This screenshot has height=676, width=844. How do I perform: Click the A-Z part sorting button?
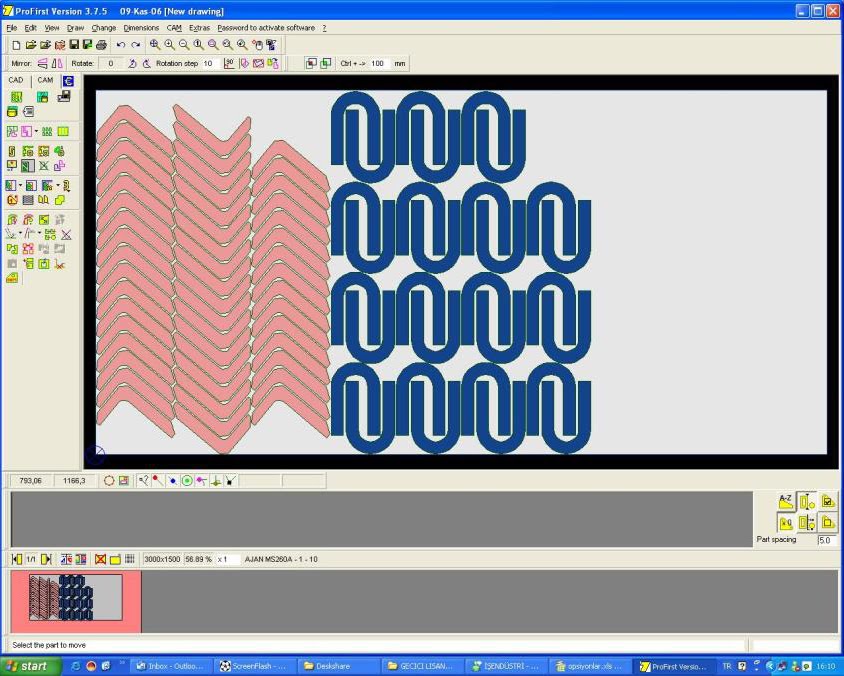[x=785, y=501]
